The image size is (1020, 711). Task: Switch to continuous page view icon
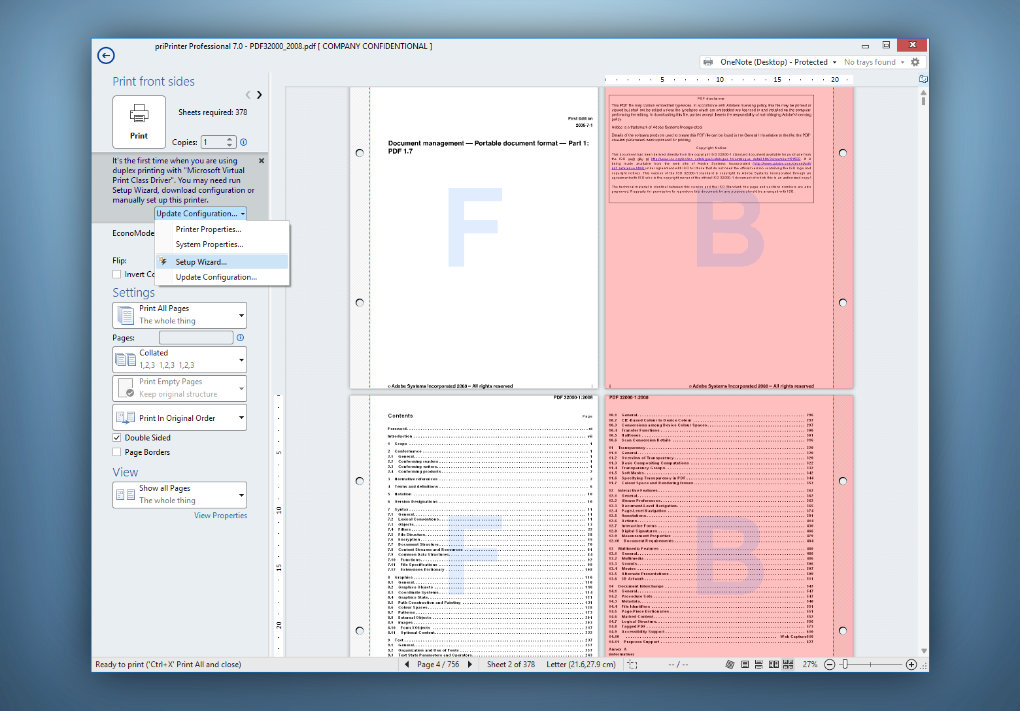[x=758, y=664]
